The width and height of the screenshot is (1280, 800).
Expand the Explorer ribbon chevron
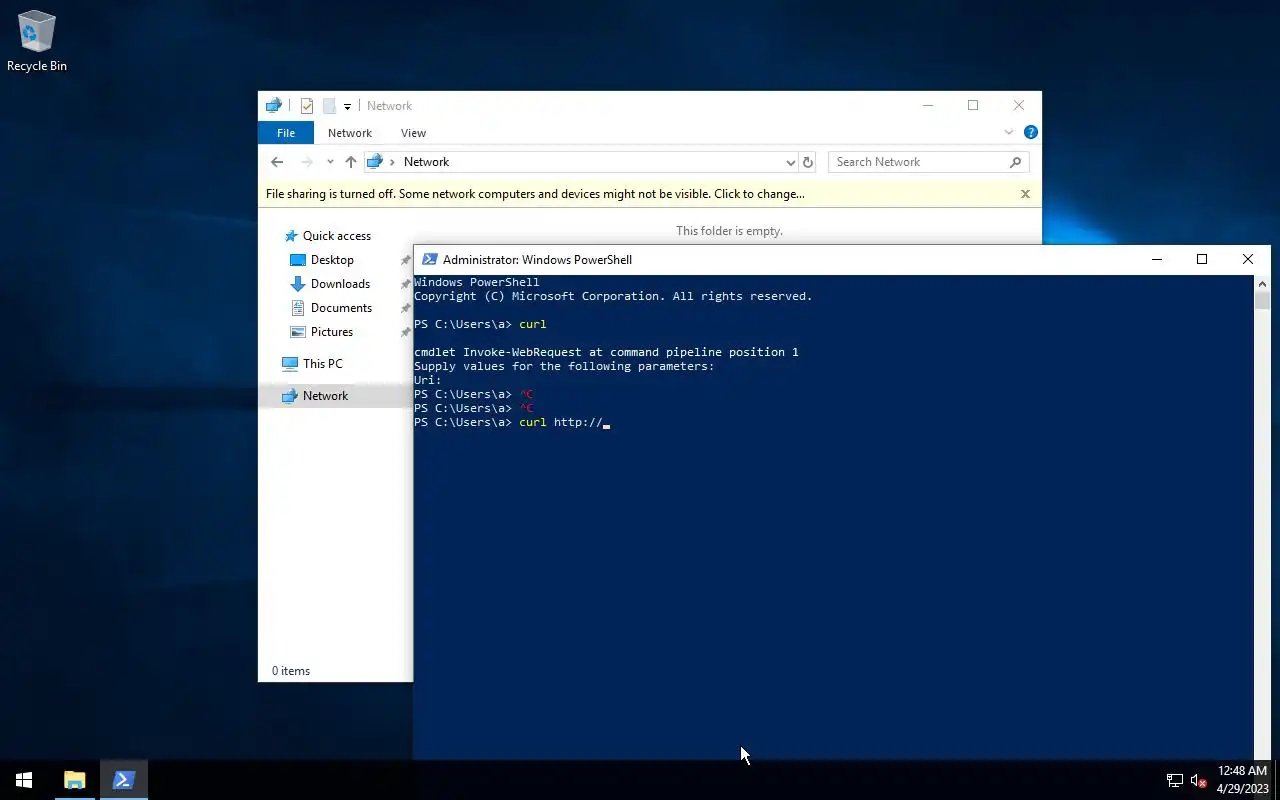[x=1008, y=132]
